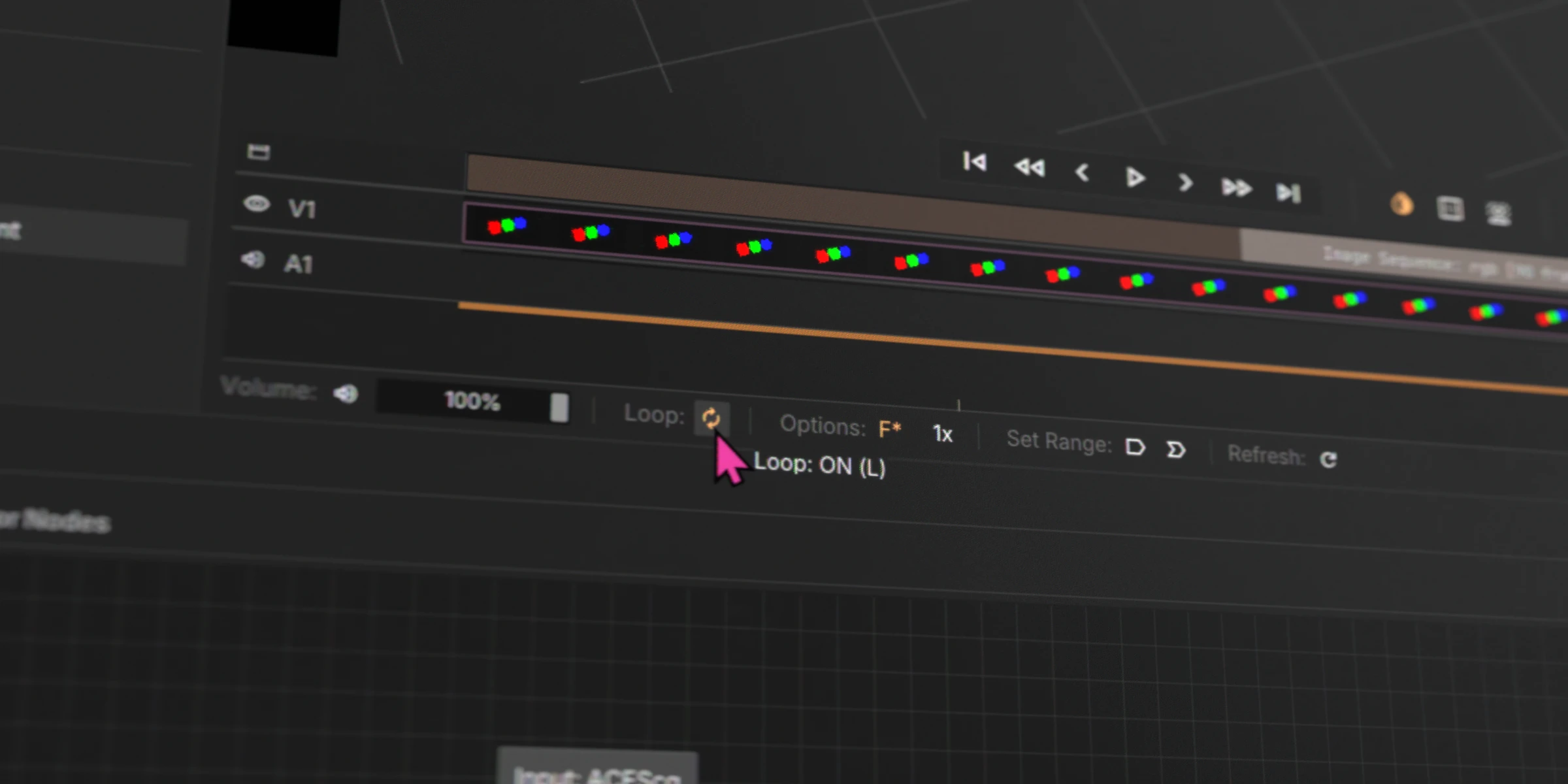1568x784 pixels.
Task: Click the step back one frame arrow
Action: coord(1081,173)
